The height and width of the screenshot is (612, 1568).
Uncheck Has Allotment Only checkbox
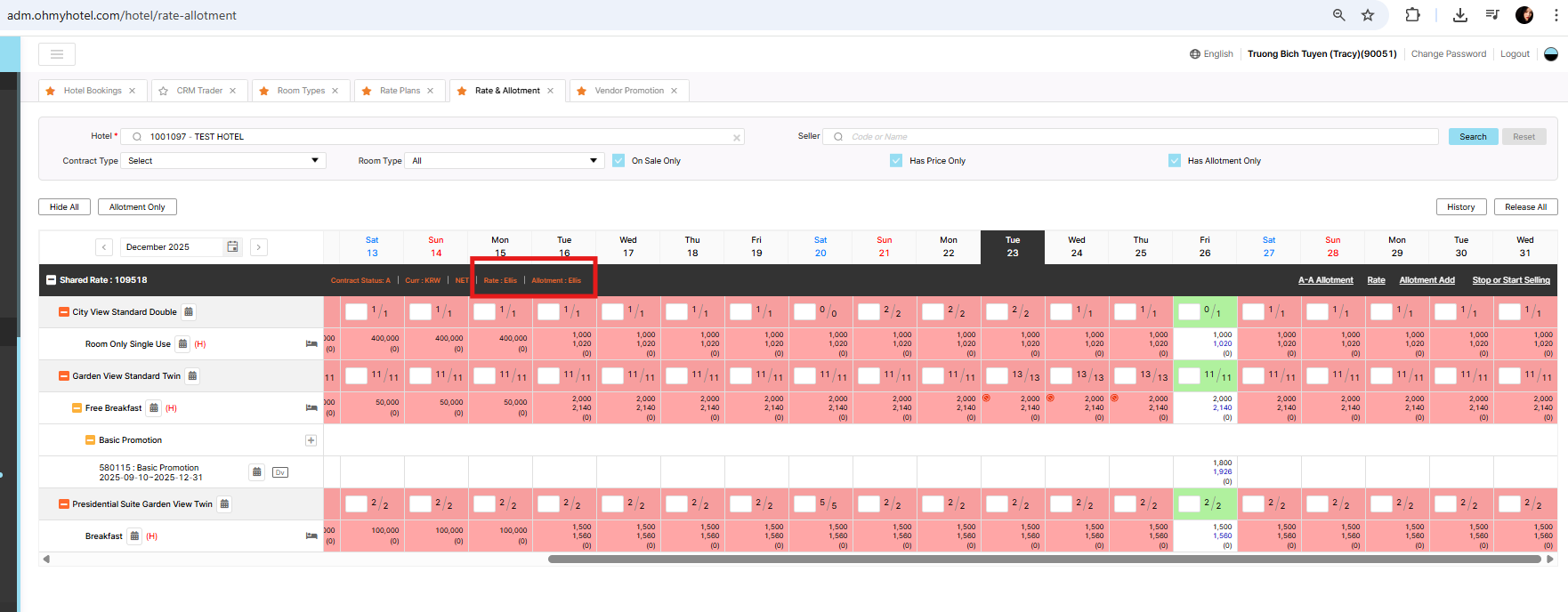coord(1175,161)
